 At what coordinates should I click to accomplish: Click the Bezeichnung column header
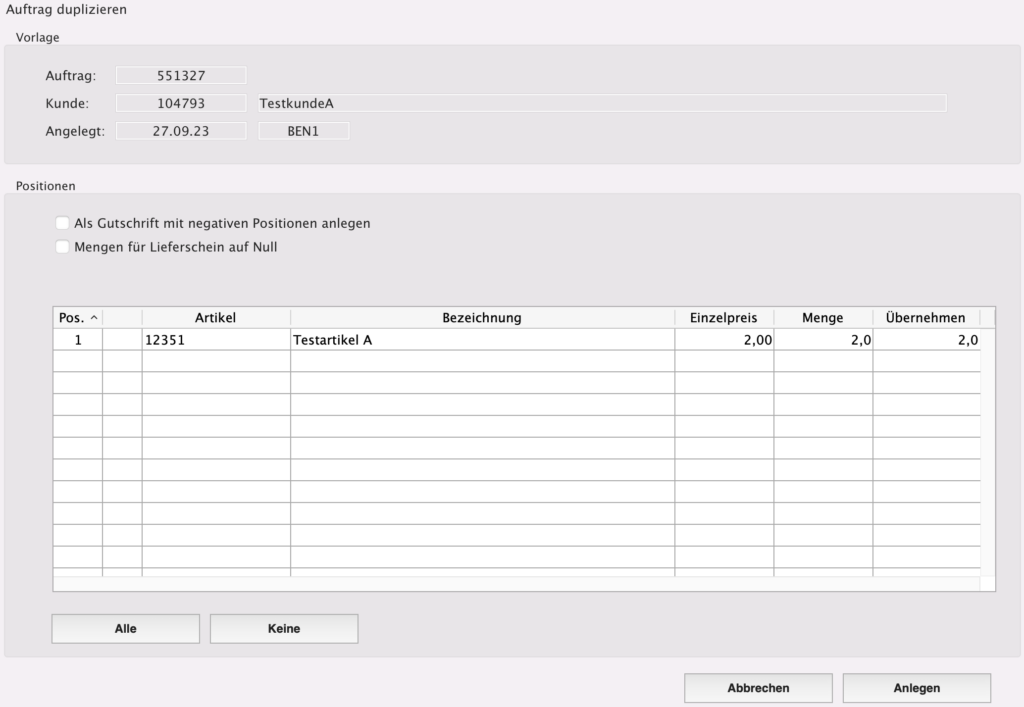pos(482,318)
